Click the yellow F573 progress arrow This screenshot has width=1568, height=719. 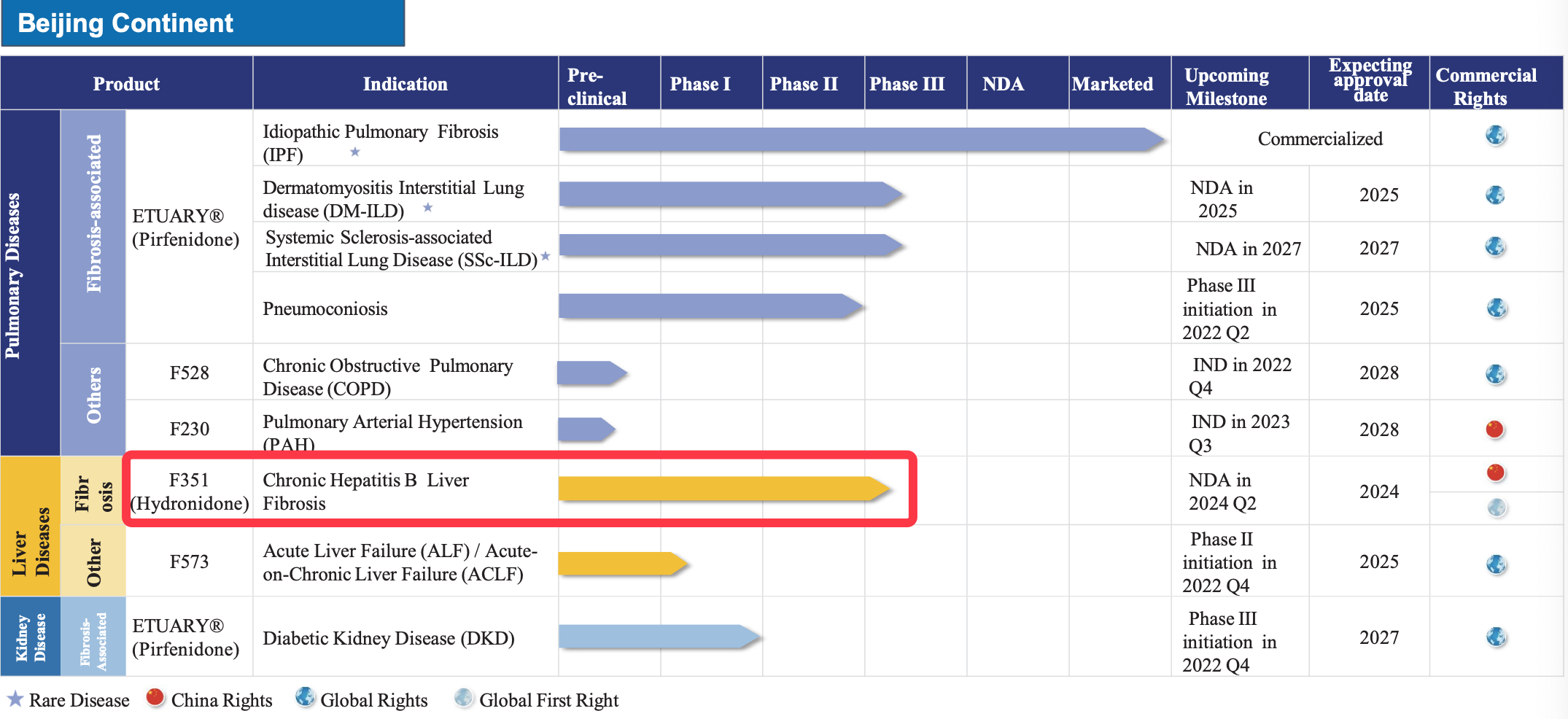click(624, 564)
